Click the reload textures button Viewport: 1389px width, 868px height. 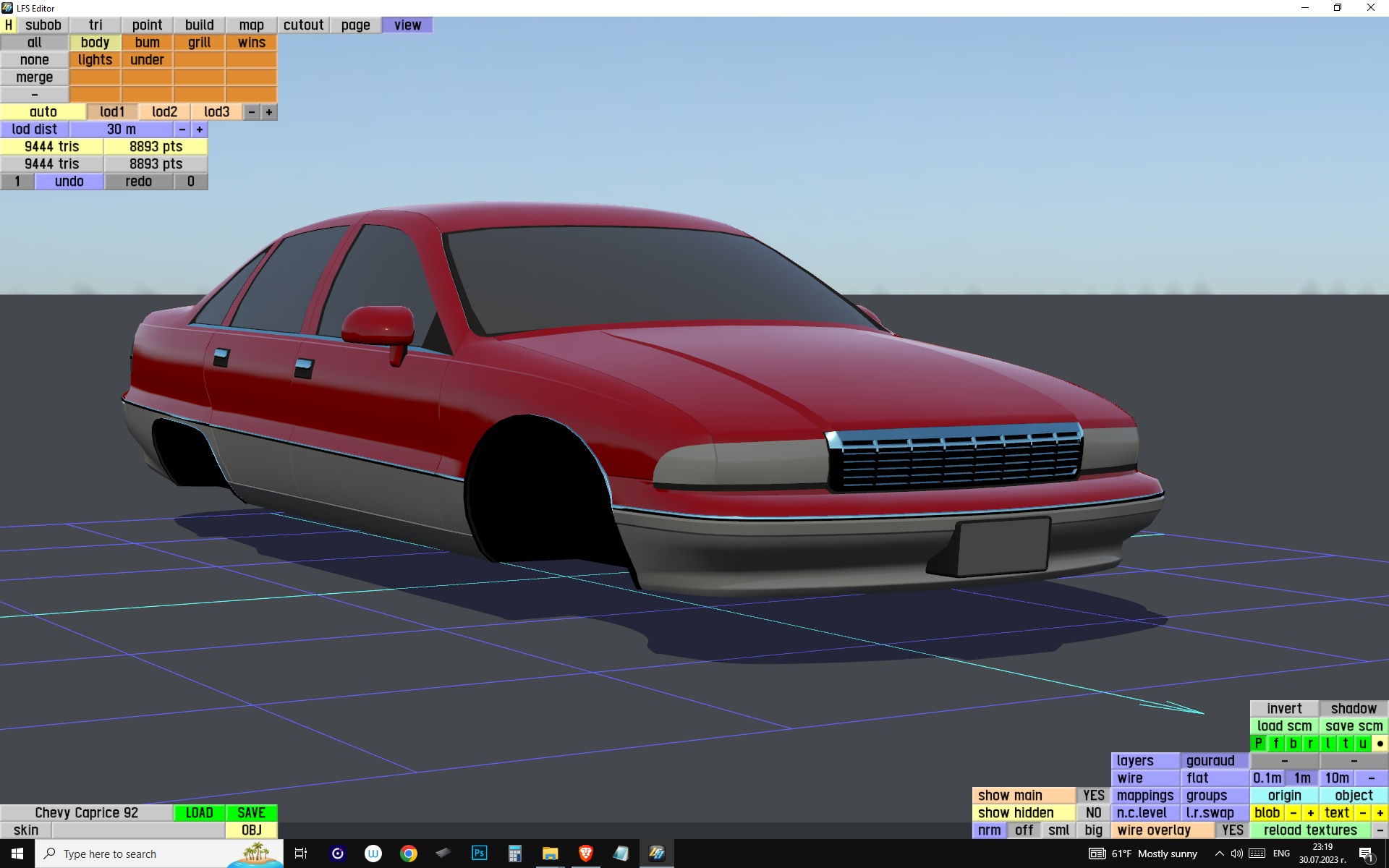1310,830
